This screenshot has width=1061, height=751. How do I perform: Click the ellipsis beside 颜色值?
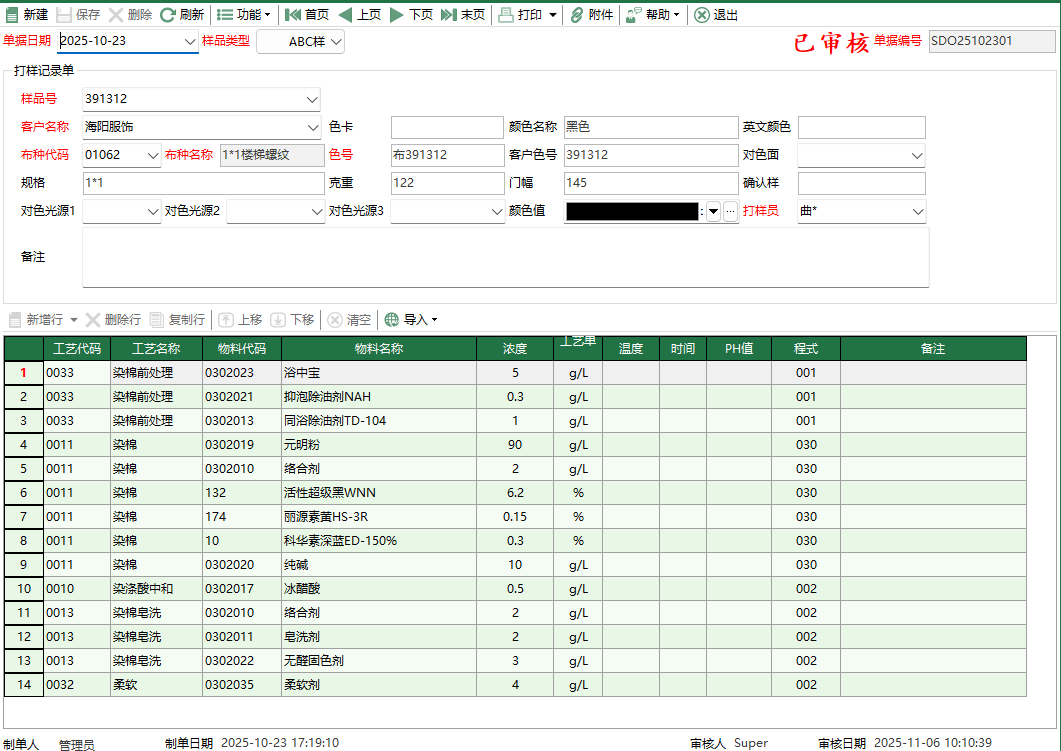(731, 211)
